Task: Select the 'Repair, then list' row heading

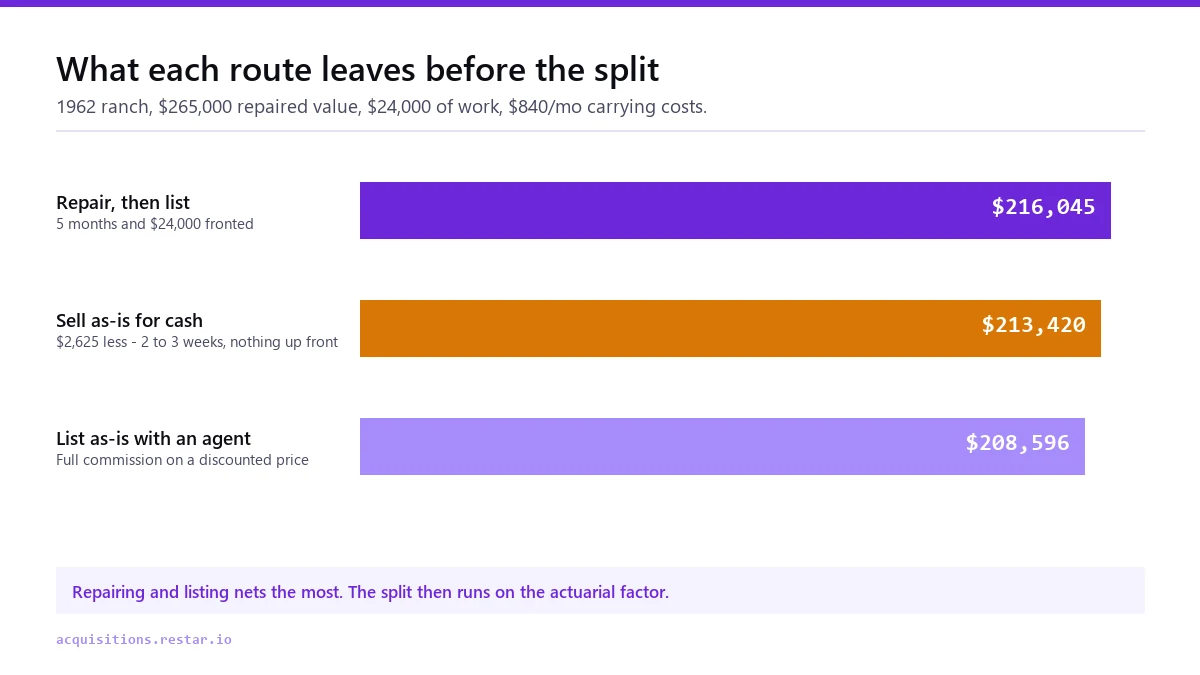Action: pos(123,203)
